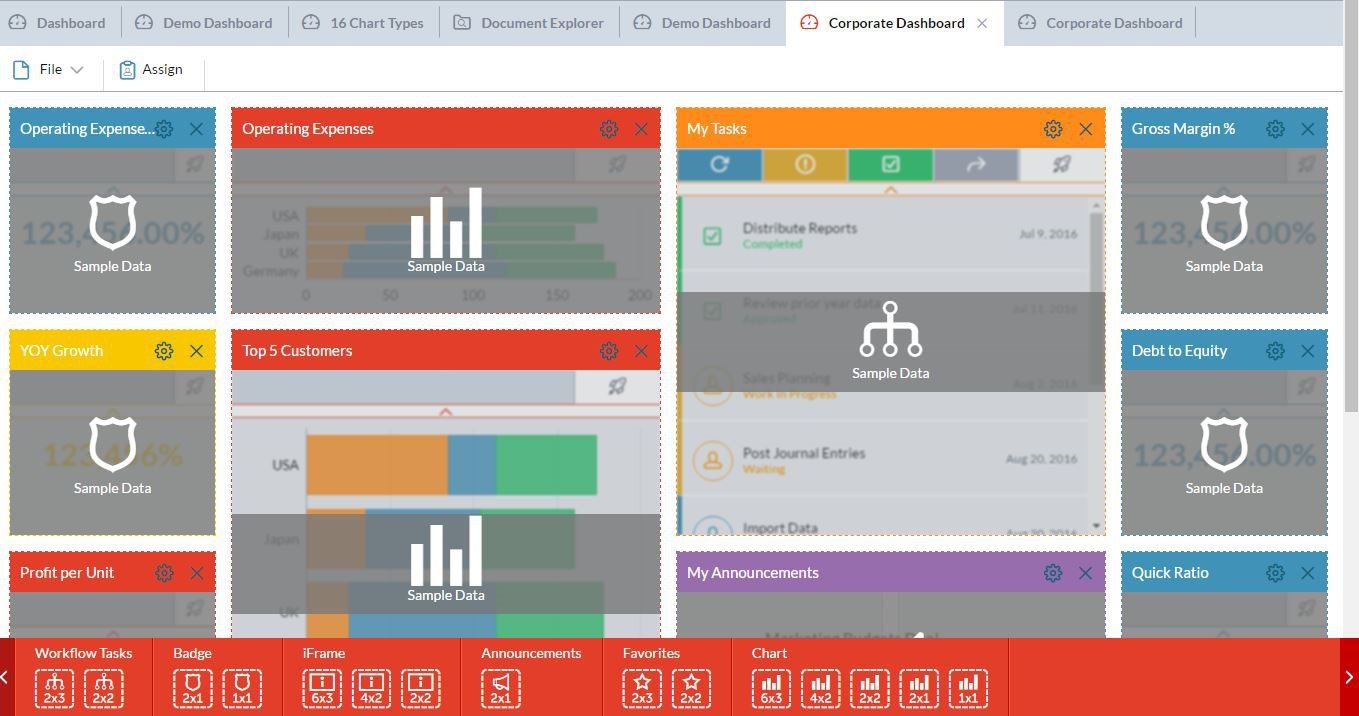1359x716 pixels.
Task: Select the refresh icon in My Tasks toolbar
Action: coord(718,164)
